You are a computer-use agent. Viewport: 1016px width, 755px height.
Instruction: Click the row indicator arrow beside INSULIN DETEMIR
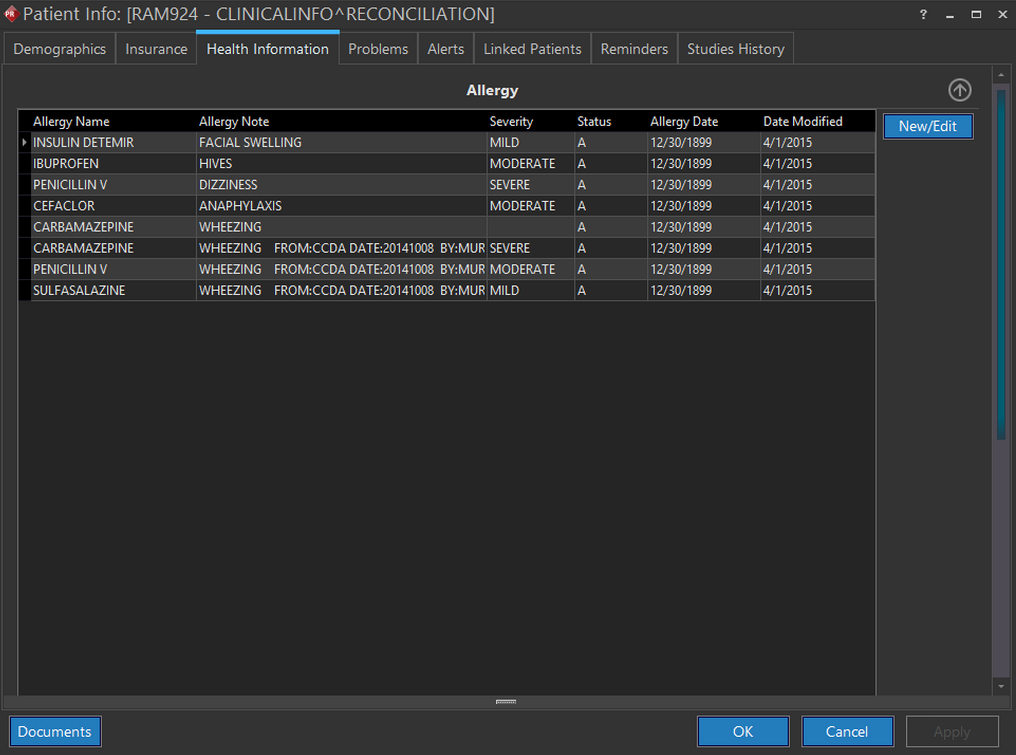click(x=24, y=143)
